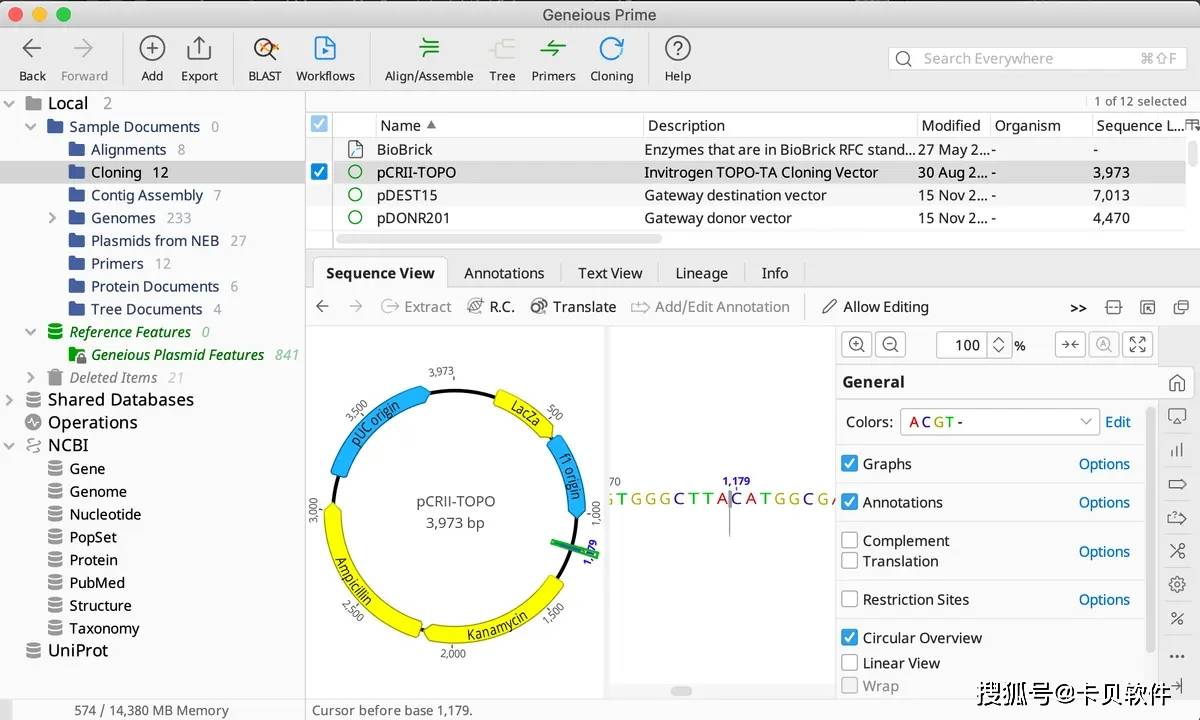
Task: Enable the Complement checkbox
Action: (850, 540)
